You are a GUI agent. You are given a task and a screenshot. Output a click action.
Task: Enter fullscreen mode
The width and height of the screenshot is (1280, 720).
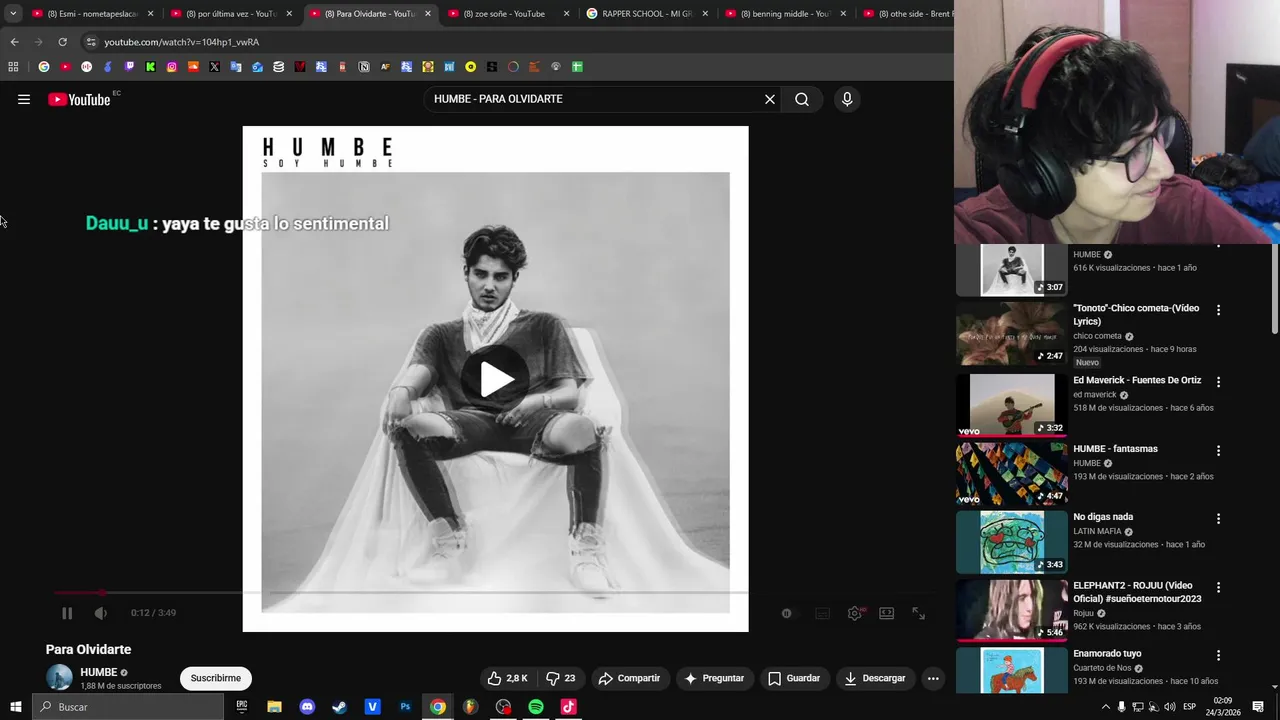(x=919, y=613)
